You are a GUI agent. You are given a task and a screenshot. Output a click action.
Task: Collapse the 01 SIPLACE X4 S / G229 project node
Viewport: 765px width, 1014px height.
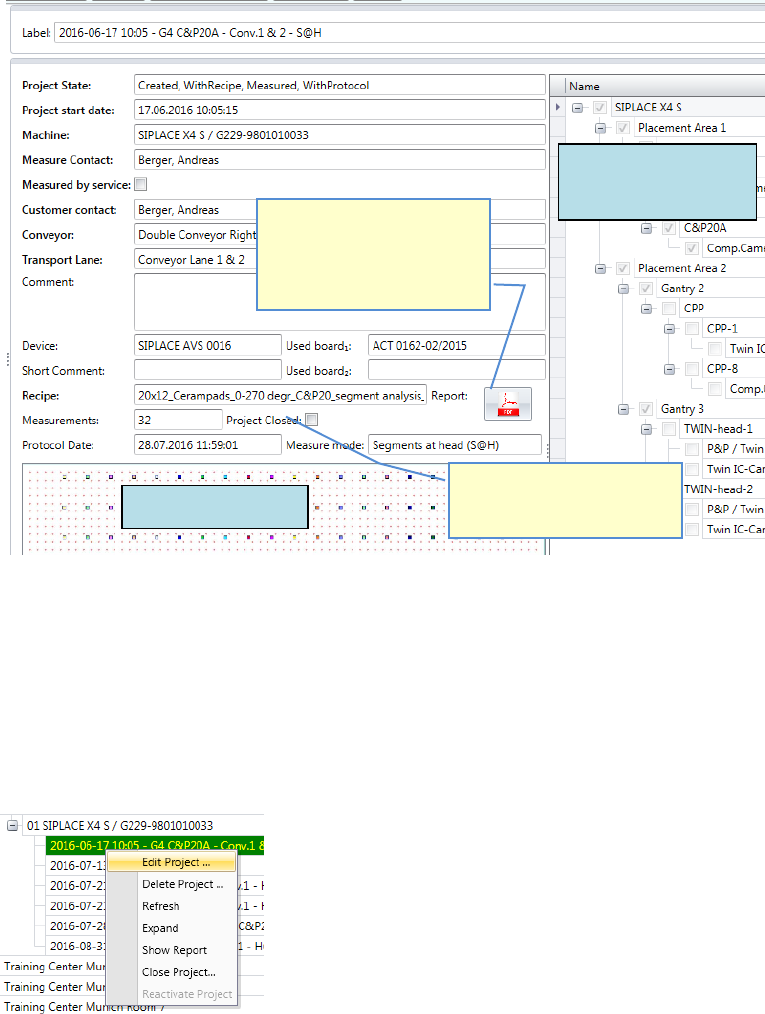pyautogui.click(x=12, y=826)
